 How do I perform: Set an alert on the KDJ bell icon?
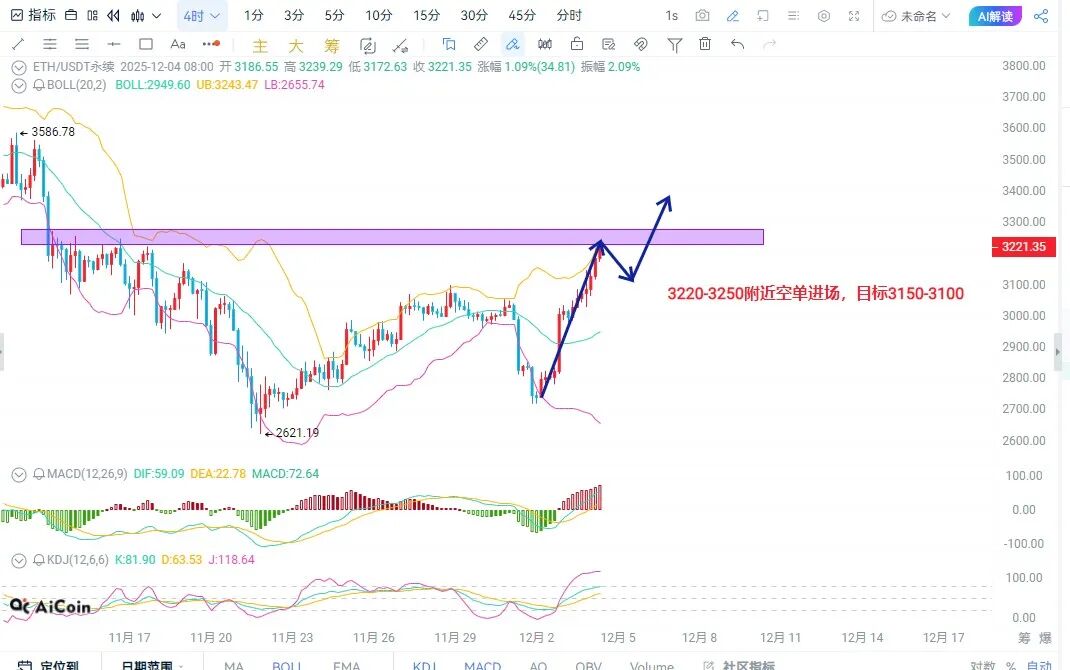click(x=40, y=560)
